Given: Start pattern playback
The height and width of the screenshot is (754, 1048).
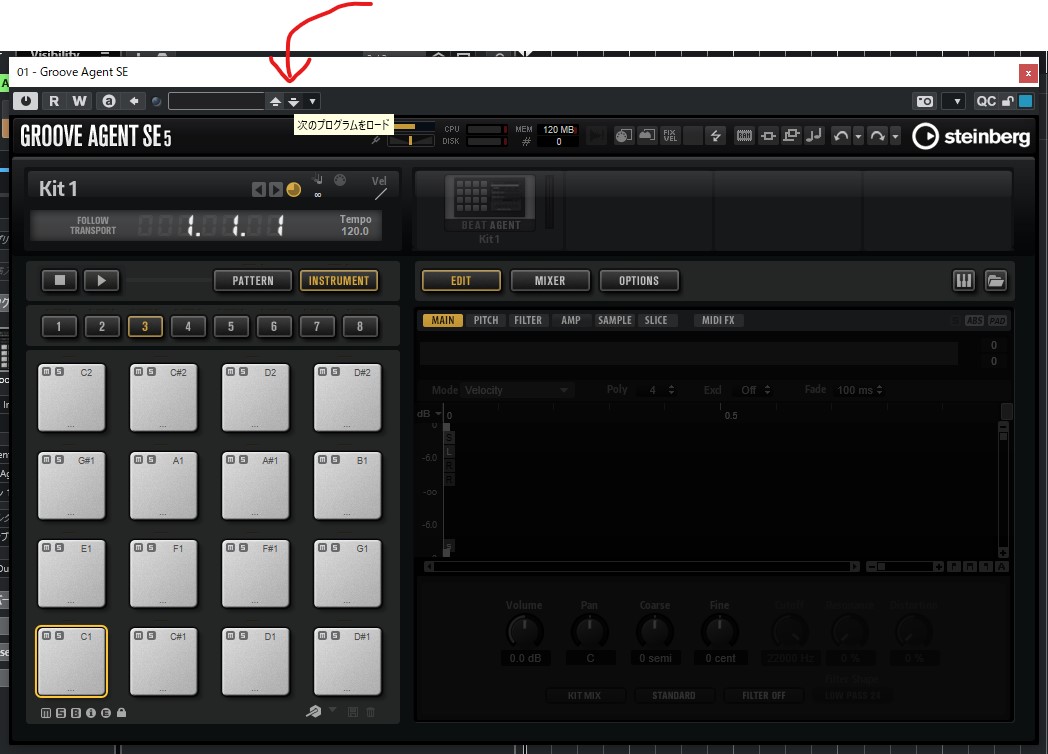Looking at the screenshot, I should pyautogui.click(x=102, y=281).
